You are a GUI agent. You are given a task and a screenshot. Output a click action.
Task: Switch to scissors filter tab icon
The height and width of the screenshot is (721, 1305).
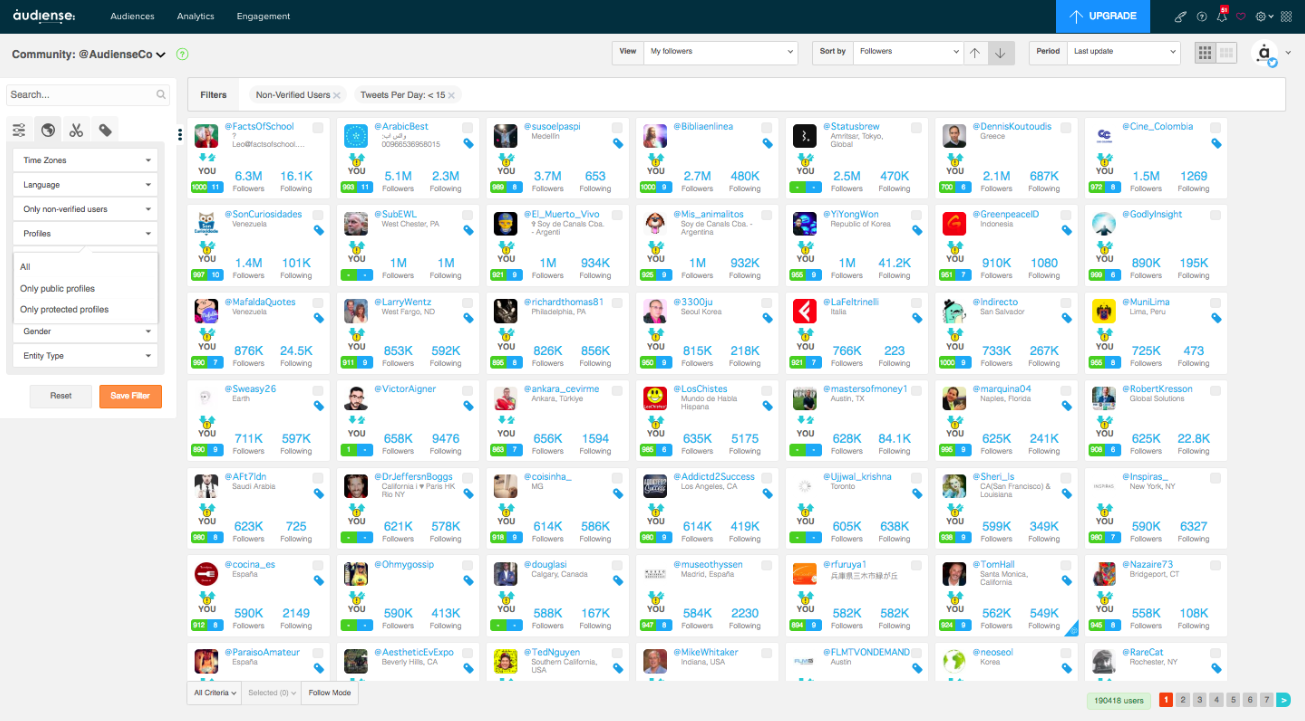76,130
